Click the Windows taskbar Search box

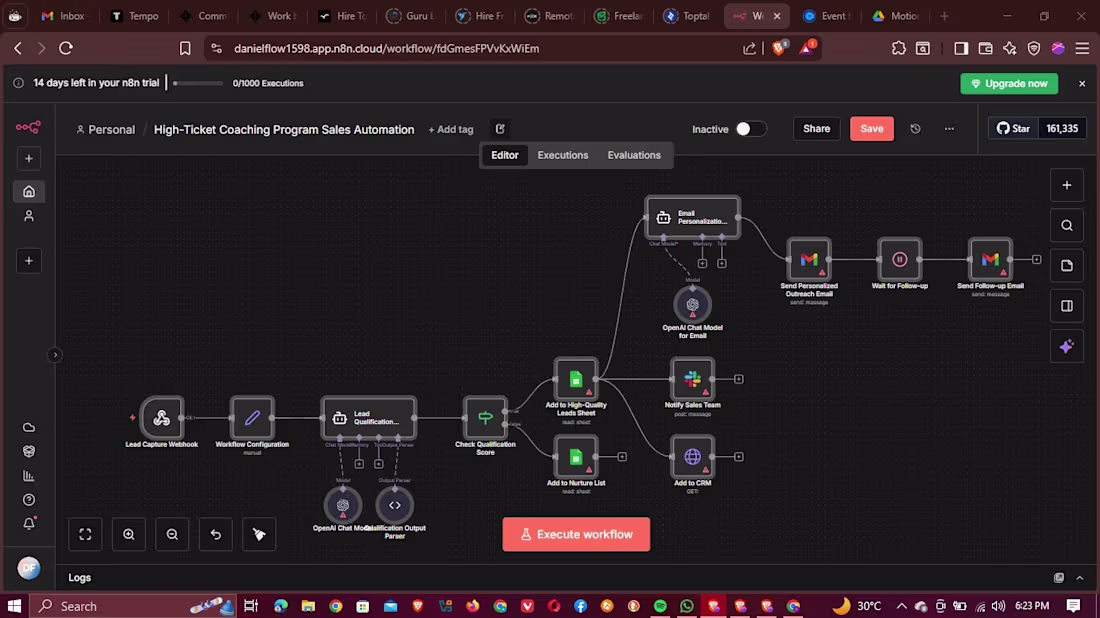(133, 606)
